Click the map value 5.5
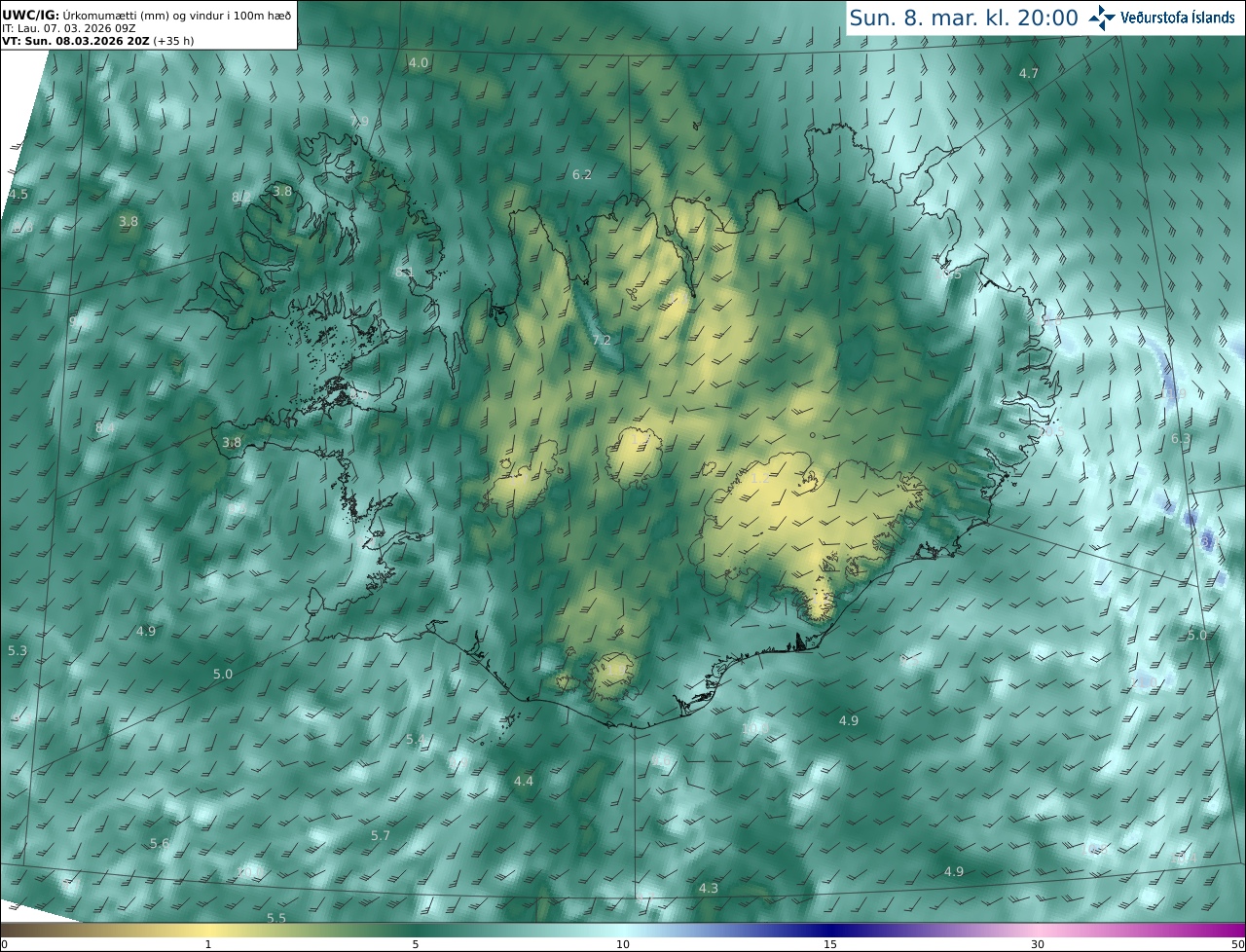The height and width of the screenshot is (952, 1246). click(276, 918)
